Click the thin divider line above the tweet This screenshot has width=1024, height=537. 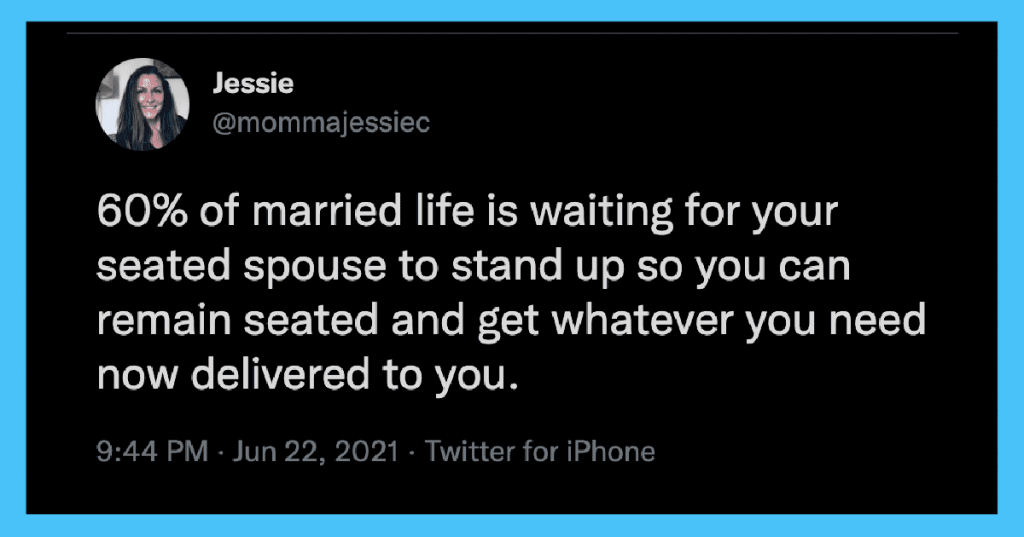click(512, 33)
